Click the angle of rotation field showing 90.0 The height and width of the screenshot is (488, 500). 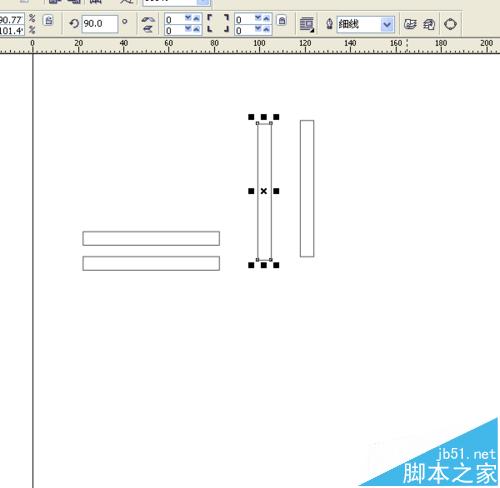tap(99, 24)
